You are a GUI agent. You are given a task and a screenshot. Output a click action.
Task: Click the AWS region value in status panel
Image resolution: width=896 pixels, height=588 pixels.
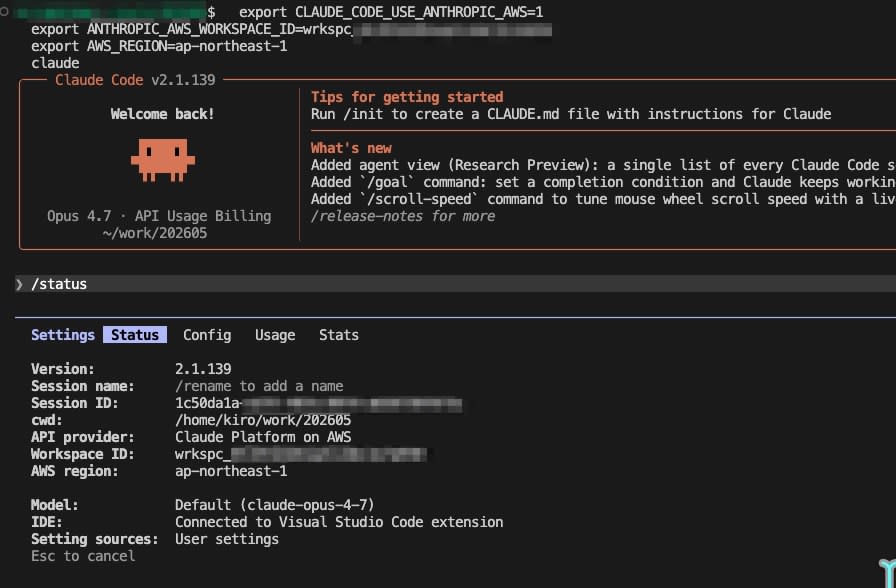pyautogui.click(x=231, y=471)
